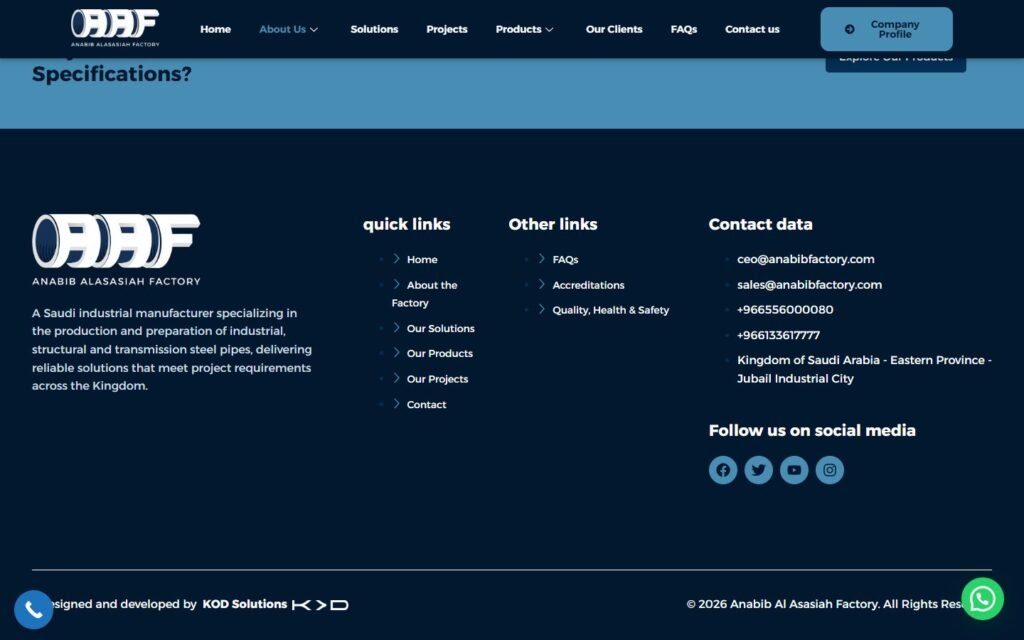The width and height of the screenshot is (1024, 640).
Task: Click the 'quick links' heading
Action: (406, 224)
